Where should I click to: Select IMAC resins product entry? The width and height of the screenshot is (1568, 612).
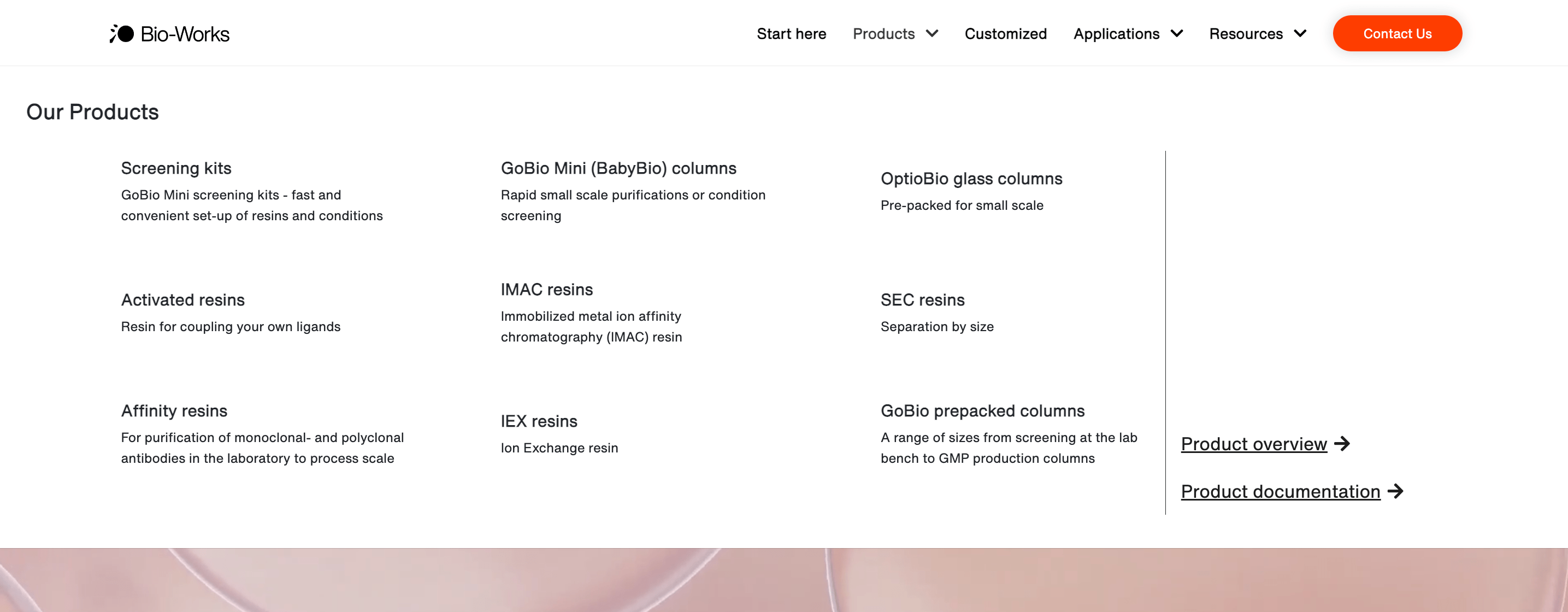point(546,289)
